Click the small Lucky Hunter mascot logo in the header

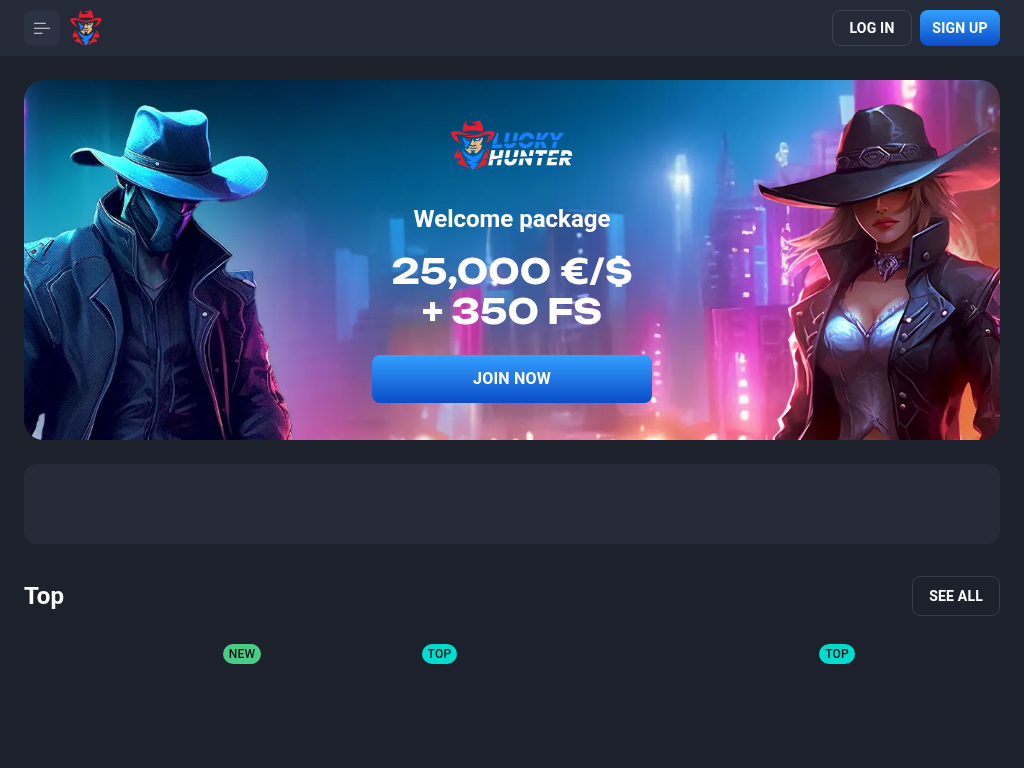point(86,27)
